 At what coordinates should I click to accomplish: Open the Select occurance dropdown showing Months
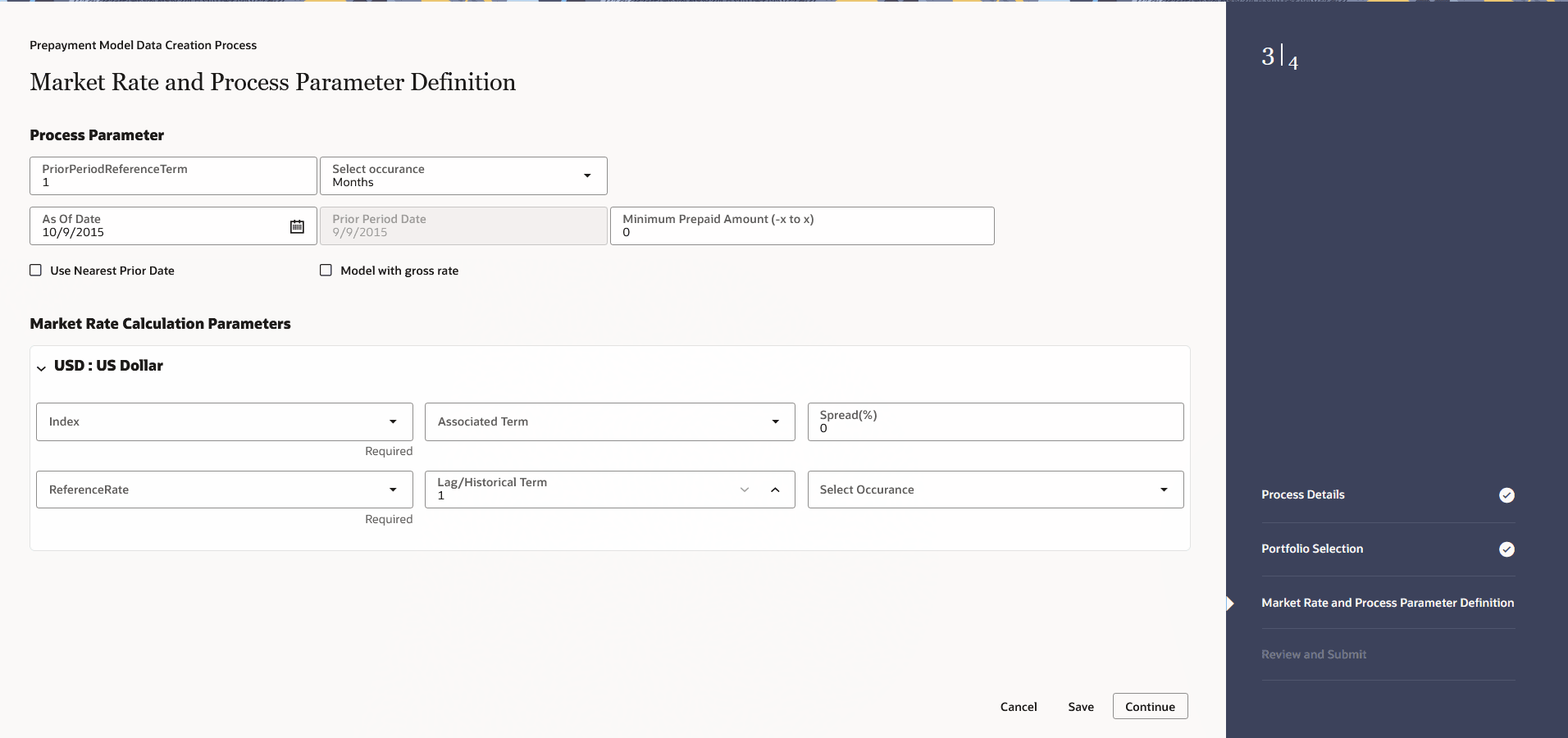(x=586, y=175)
